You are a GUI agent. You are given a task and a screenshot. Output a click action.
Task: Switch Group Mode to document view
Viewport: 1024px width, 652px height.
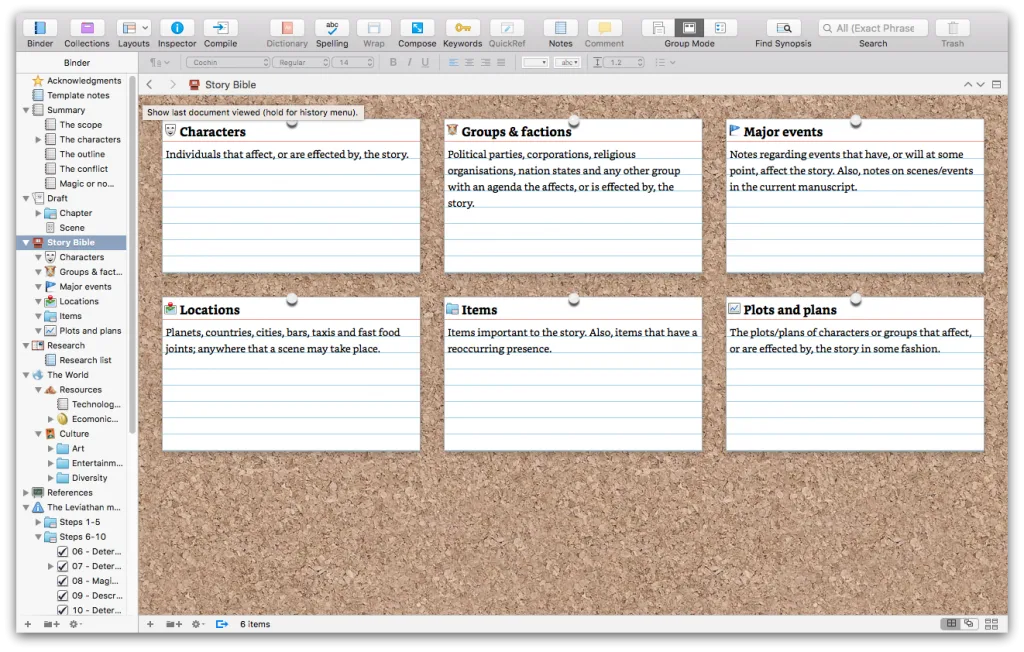point(658,28)
